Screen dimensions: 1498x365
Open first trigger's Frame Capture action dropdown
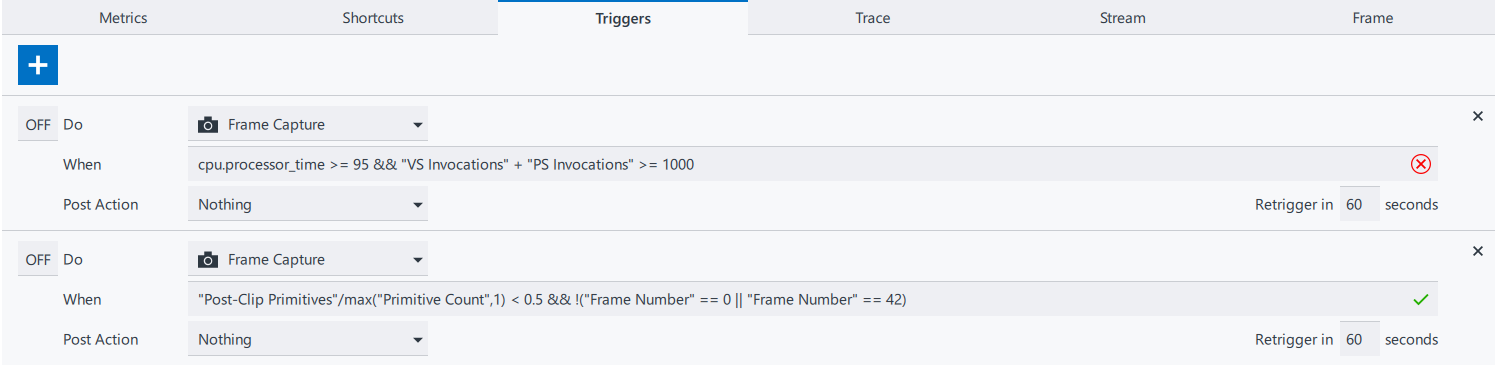308,125
